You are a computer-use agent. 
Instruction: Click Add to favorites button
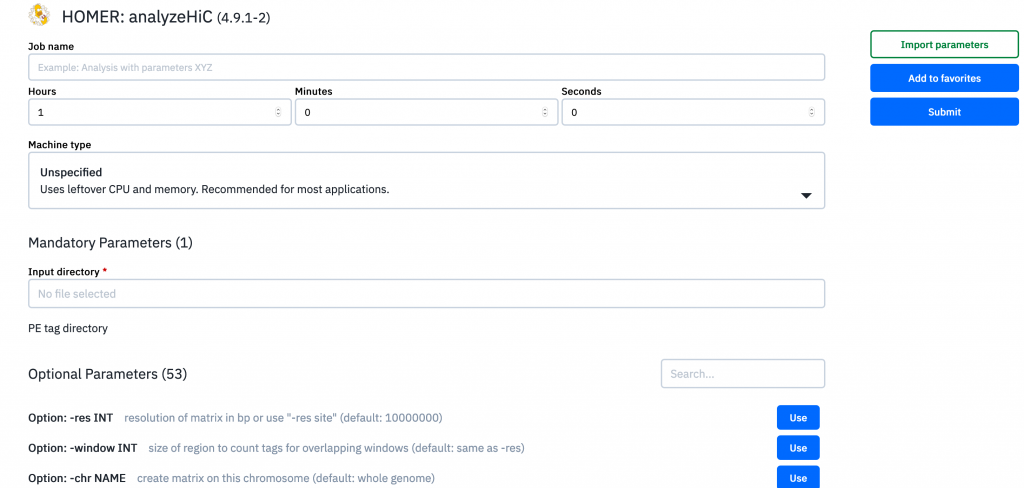point(944,78)
